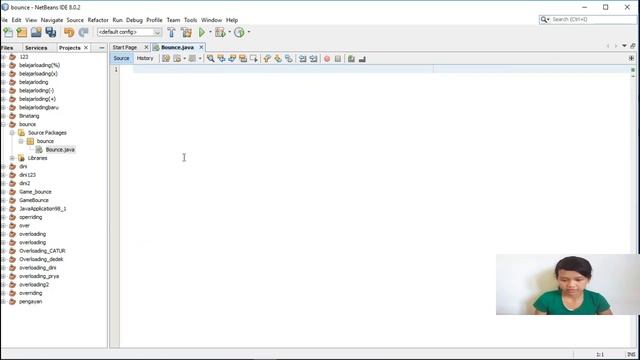Toggle Highlight Search in editor toolbar
This screenshot has height=360, width=640.
pos(243,59)
